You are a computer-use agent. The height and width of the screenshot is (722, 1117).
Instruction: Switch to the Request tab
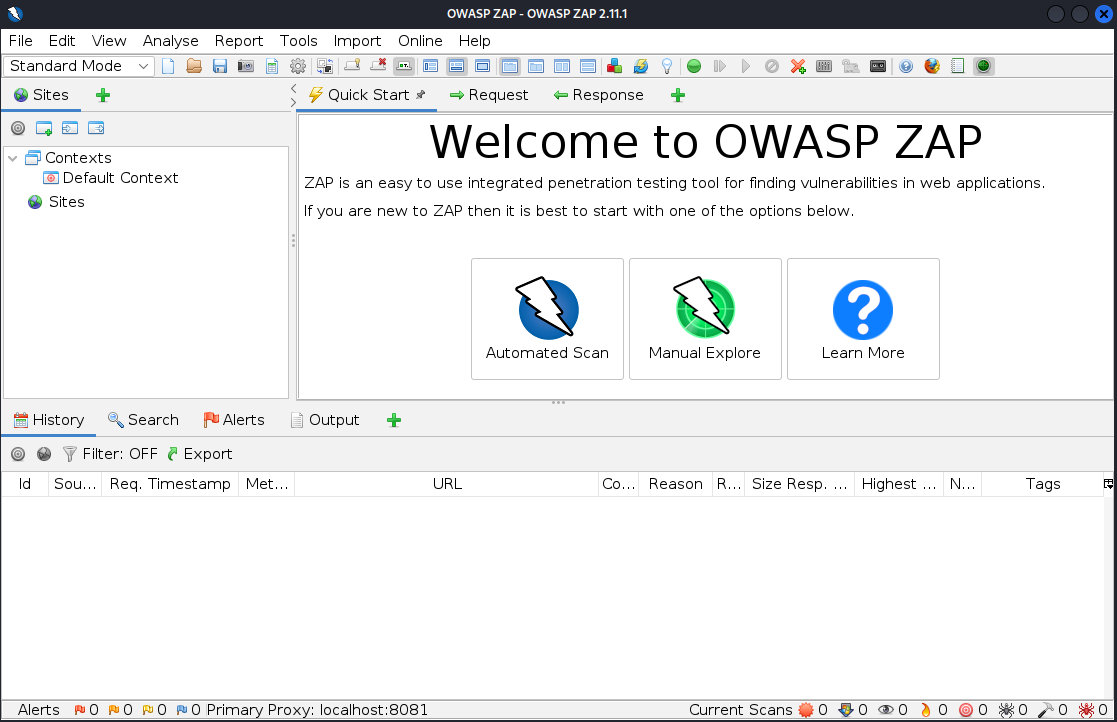pyautogui.click(x=489, y=95)
